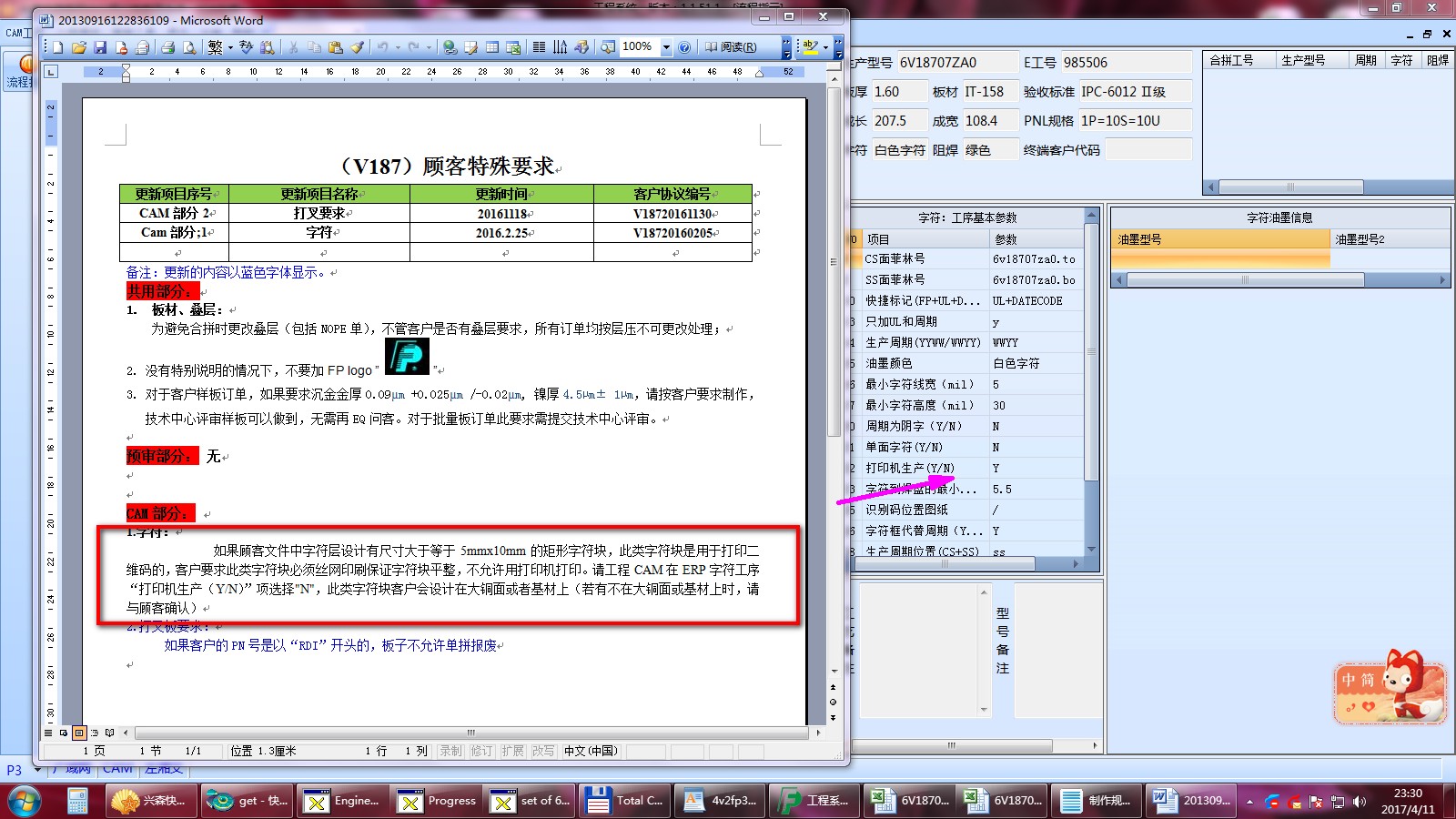Open a file with the Open folder icon
Image resolution: width=1456 pixels, height=819 pixels.
(79, 47)
